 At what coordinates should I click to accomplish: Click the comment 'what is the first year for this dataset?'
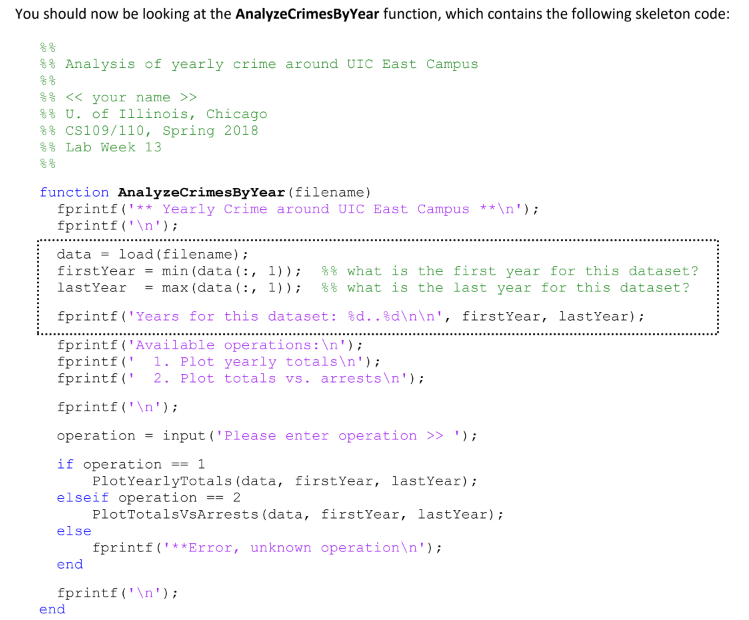510,271
